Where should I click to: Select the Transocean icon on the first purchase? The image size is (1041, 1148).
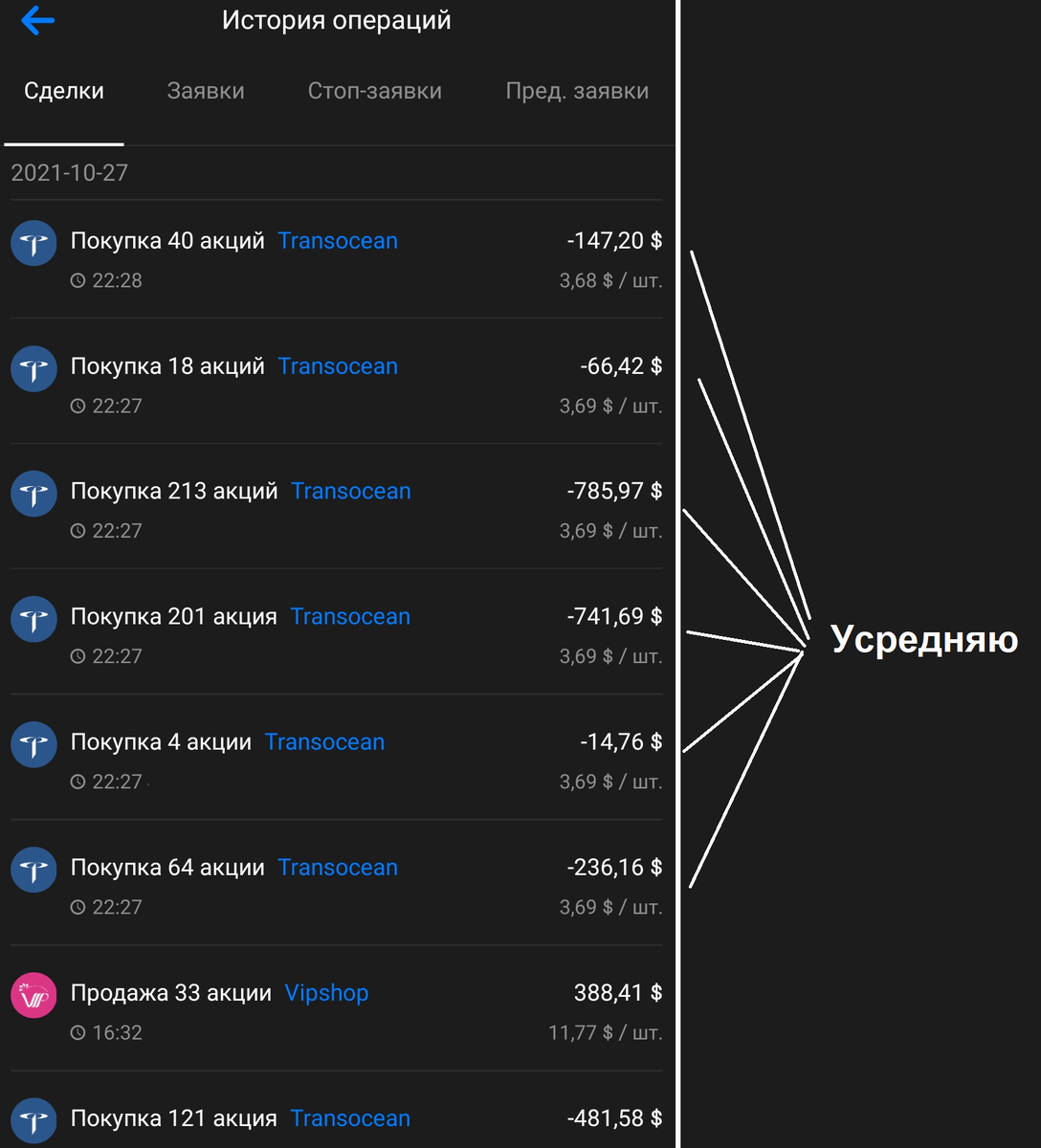click(x=33, y=243)
